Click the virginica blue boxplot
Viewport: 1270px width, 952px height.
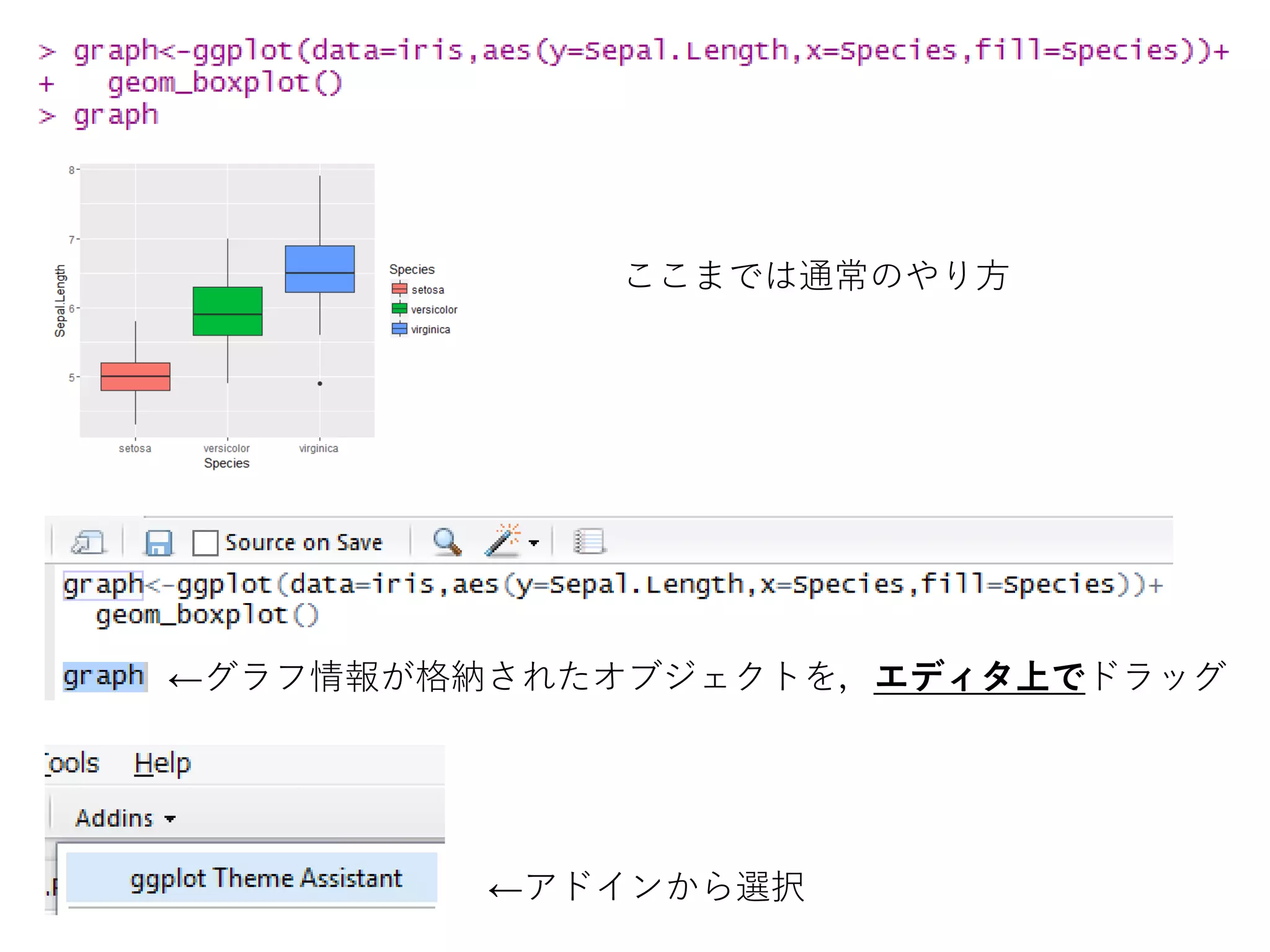tap(320, 269)
